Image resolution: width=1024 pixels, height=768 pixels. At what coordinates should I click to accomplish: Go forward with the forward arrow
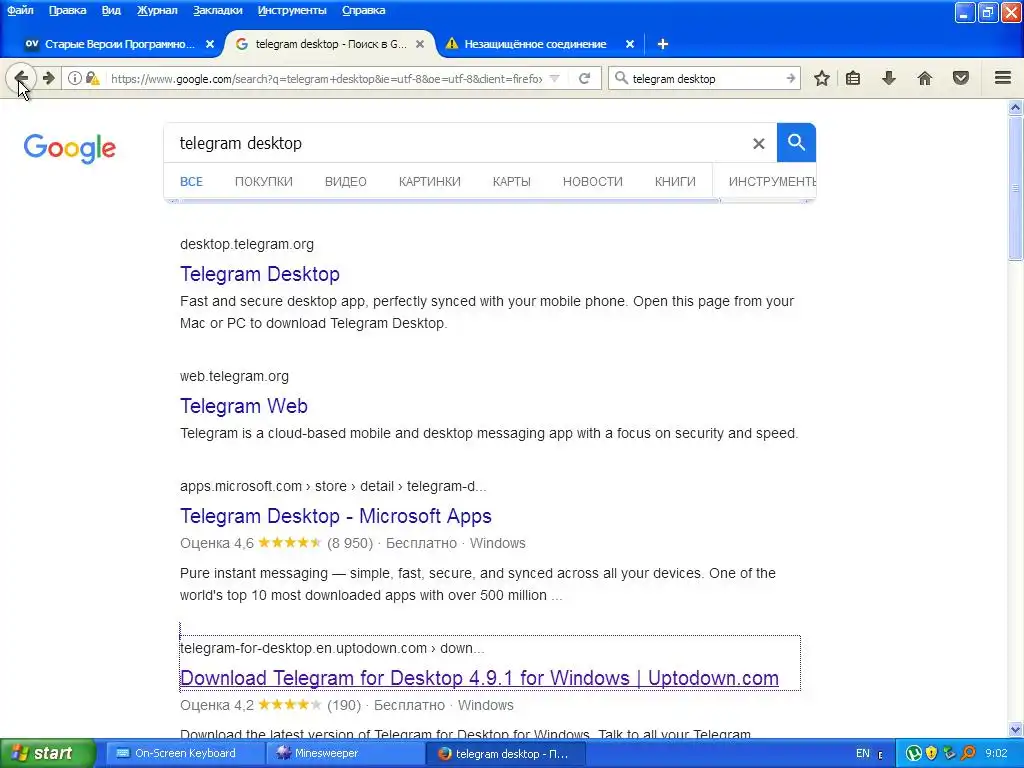click(x=49, y=78)
